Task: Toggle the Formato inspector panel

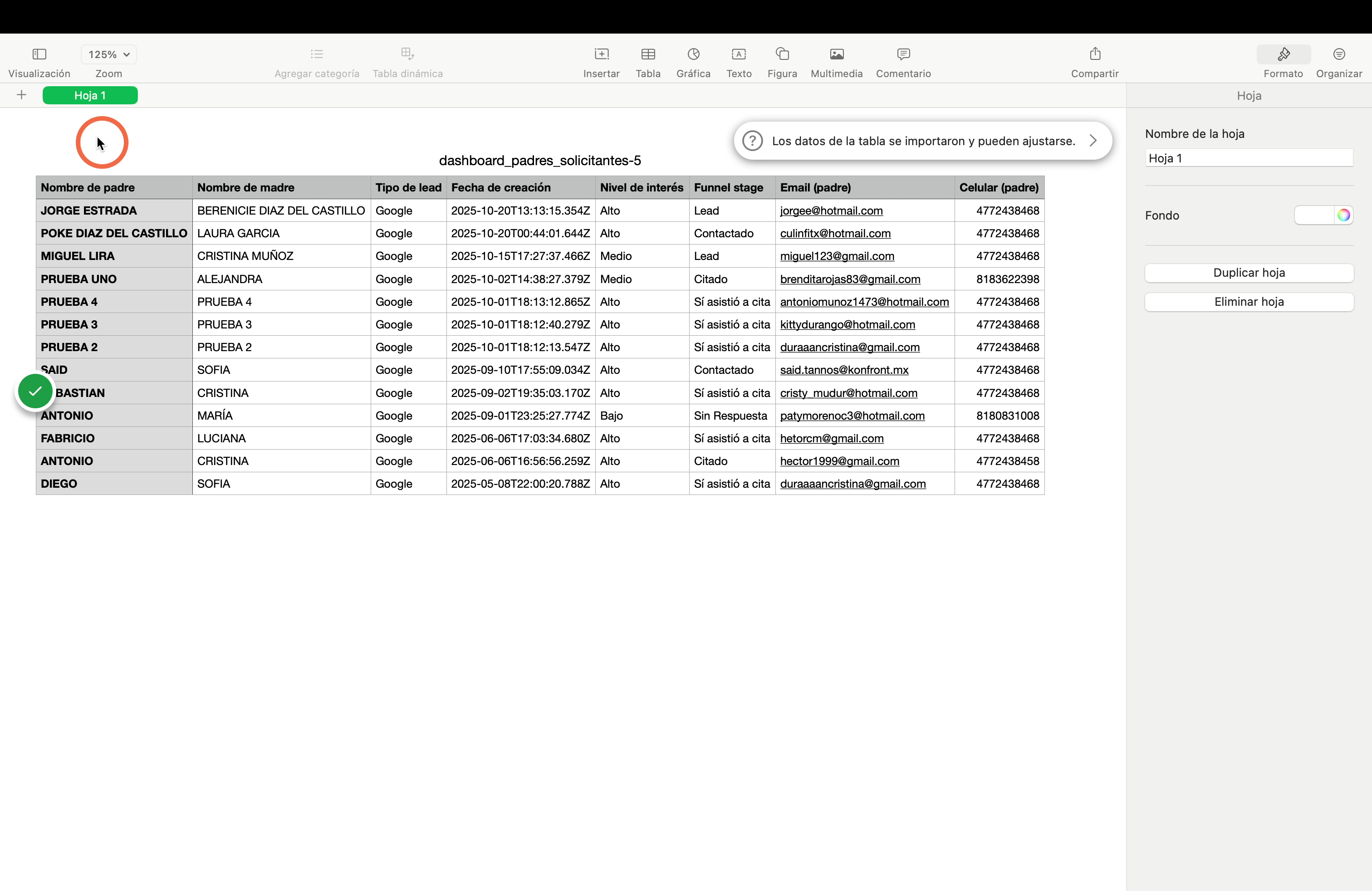Action: coord(1283,54)
